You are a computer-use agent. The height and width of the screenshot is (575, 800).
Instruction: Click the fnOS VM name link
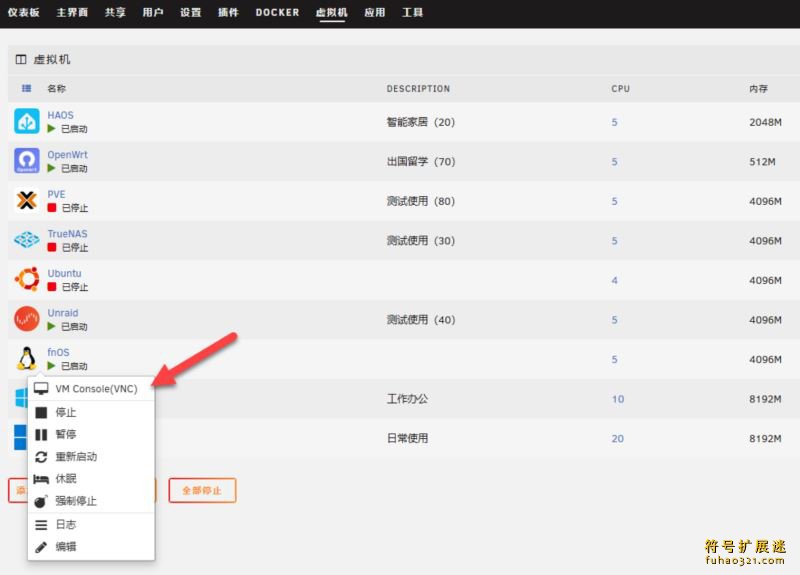(x=58, y=352)
